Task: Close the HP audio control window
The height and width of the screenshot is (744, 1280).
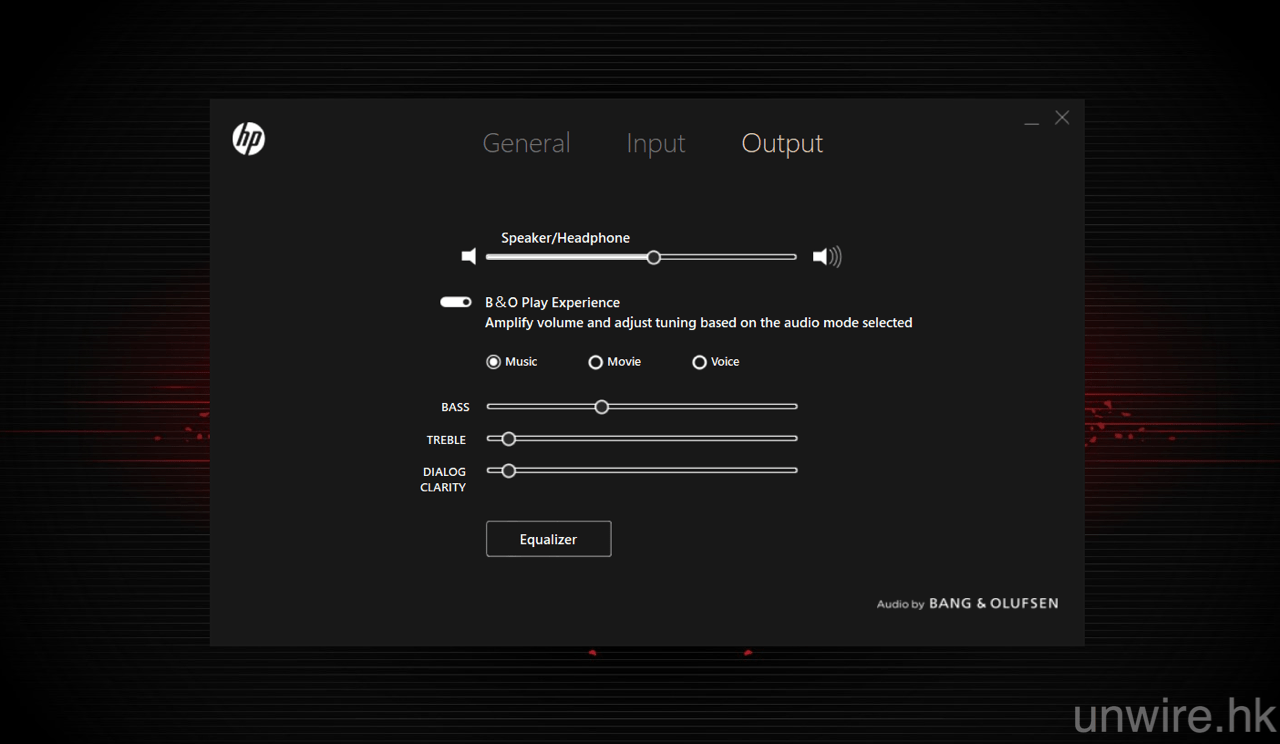Action: point(1062,118)
